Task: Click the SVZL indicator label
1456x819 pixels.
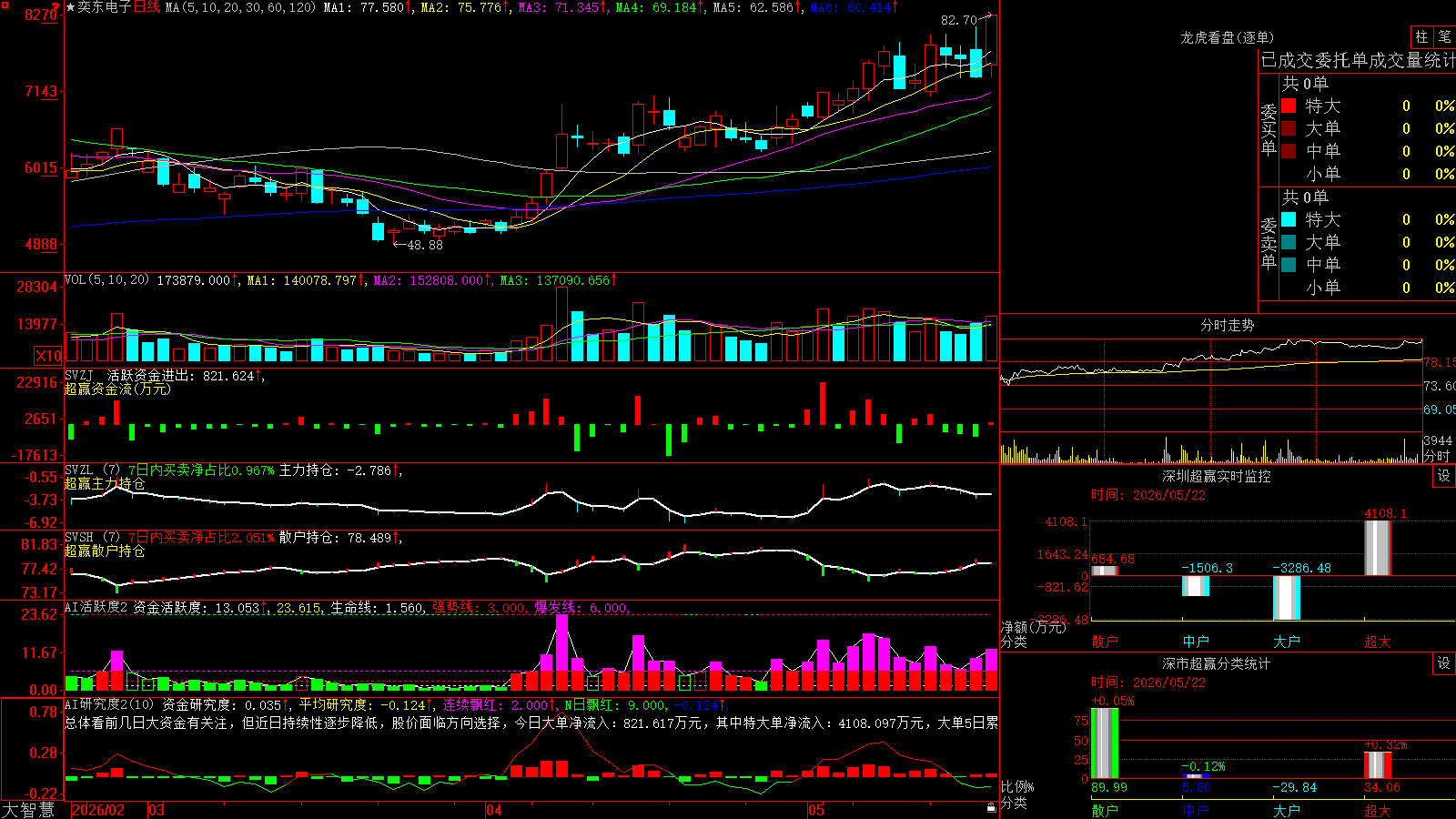Action: [79, 470]
